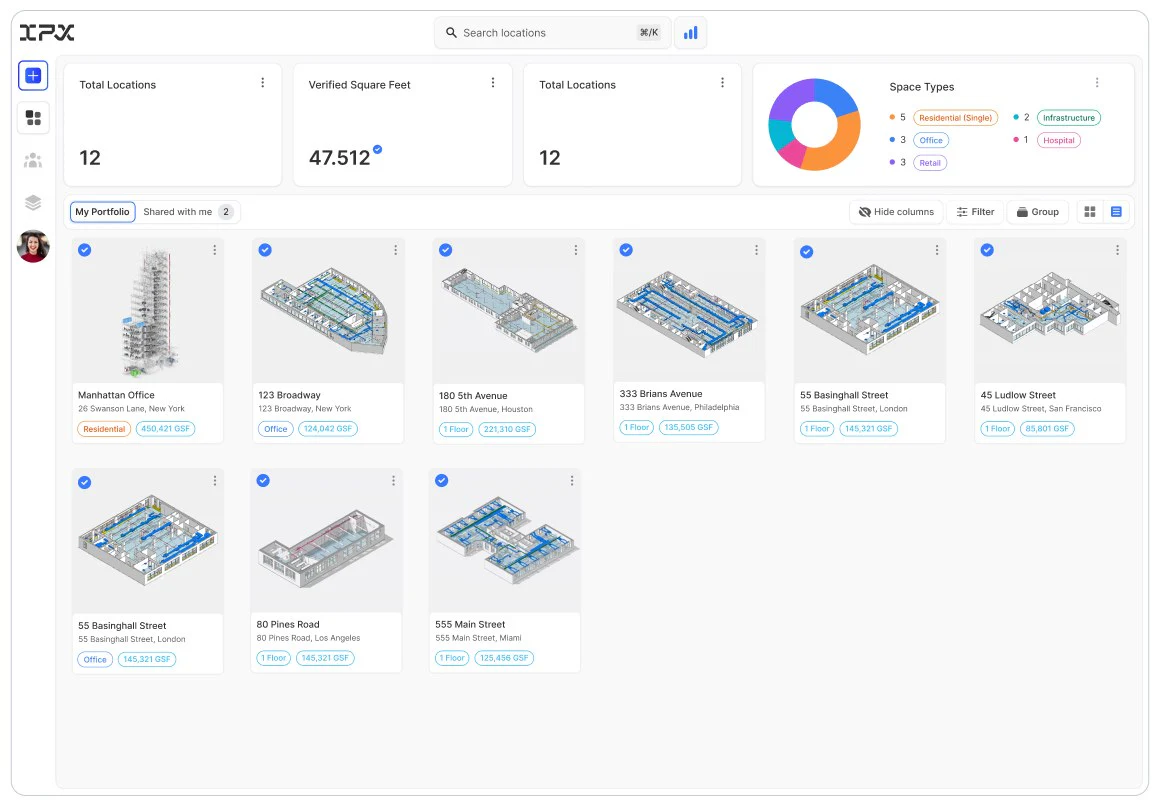
Task: Open options menu on first Total Locations card
Action: click(263, 83)
